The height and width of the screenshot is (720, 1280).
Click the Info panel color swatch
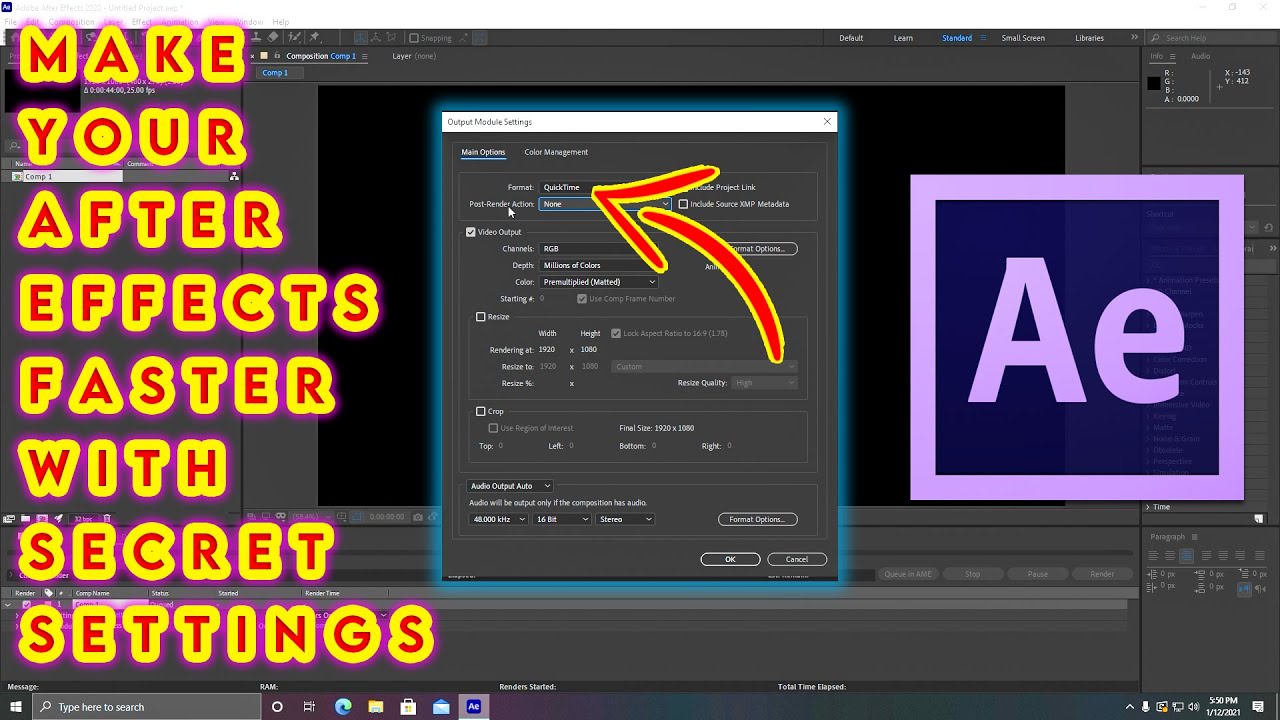point(1154,83)
